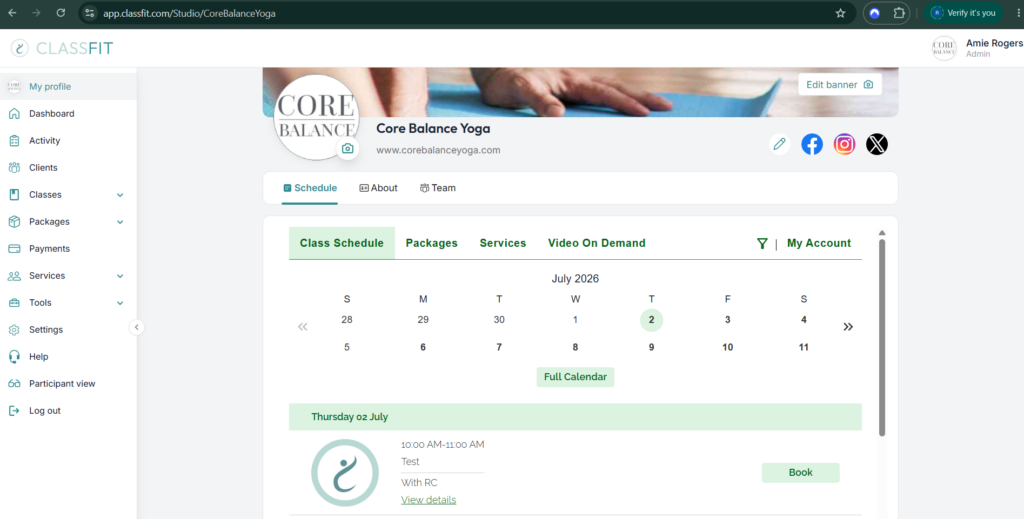
Task: Open the Help headset icon
Action: (x=14, y=357)
